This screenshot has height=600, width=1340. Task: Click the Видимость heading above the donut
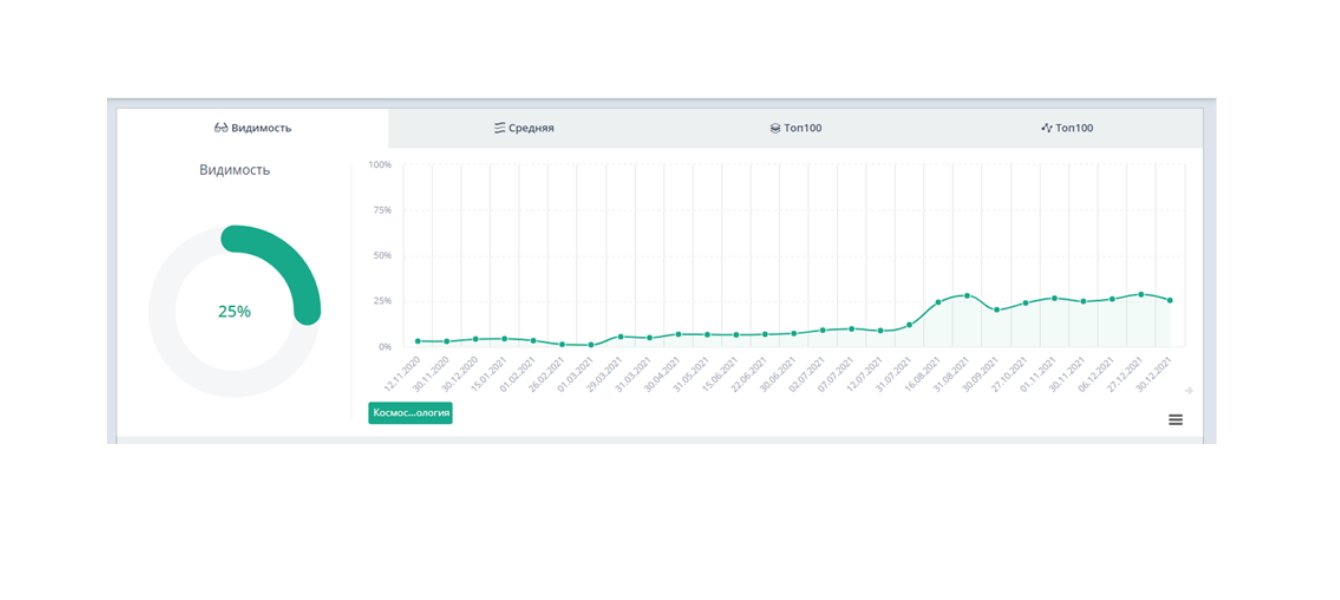coord(234,170)
